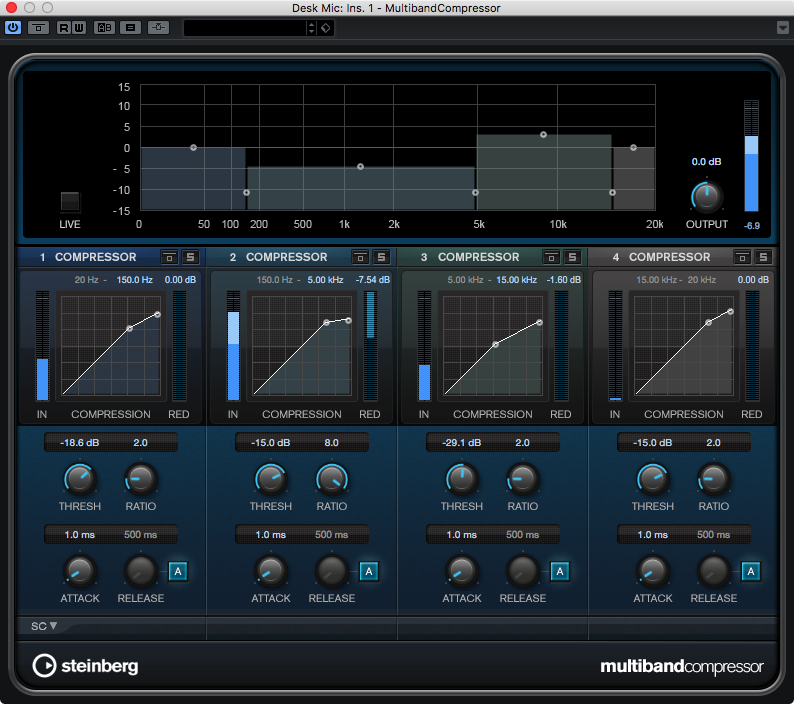
Task: Click band 2 THRESH knob
Action: (270, 479)
